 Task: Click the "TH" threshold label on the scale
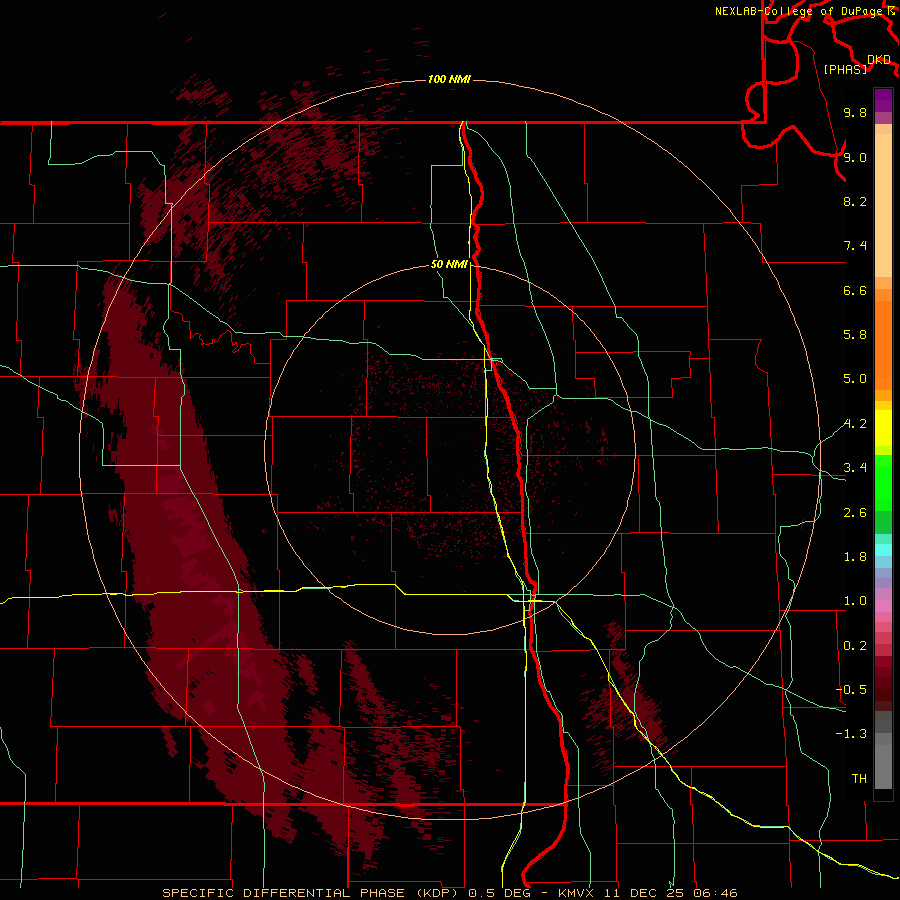pos(859,779)
